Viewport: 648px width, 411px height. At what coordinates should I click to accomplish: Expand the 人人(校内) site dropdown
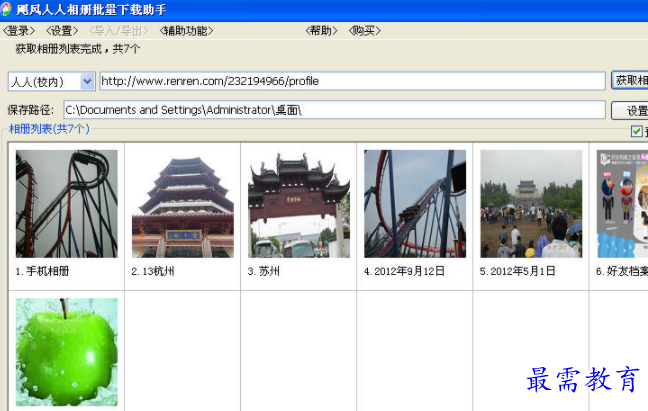(x=87, y=81)
